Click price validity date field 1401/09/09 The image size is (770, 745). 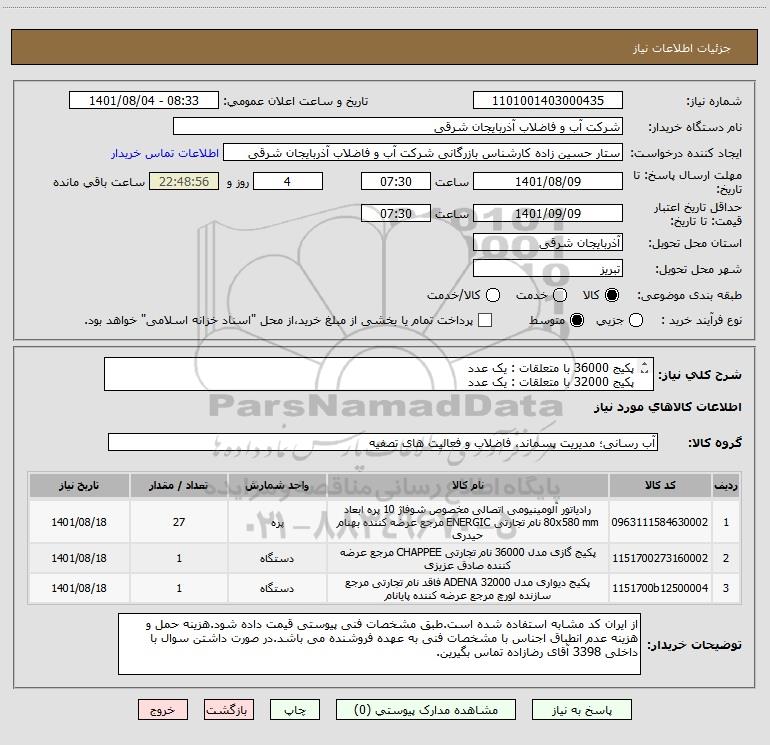[x=548, y=213]
